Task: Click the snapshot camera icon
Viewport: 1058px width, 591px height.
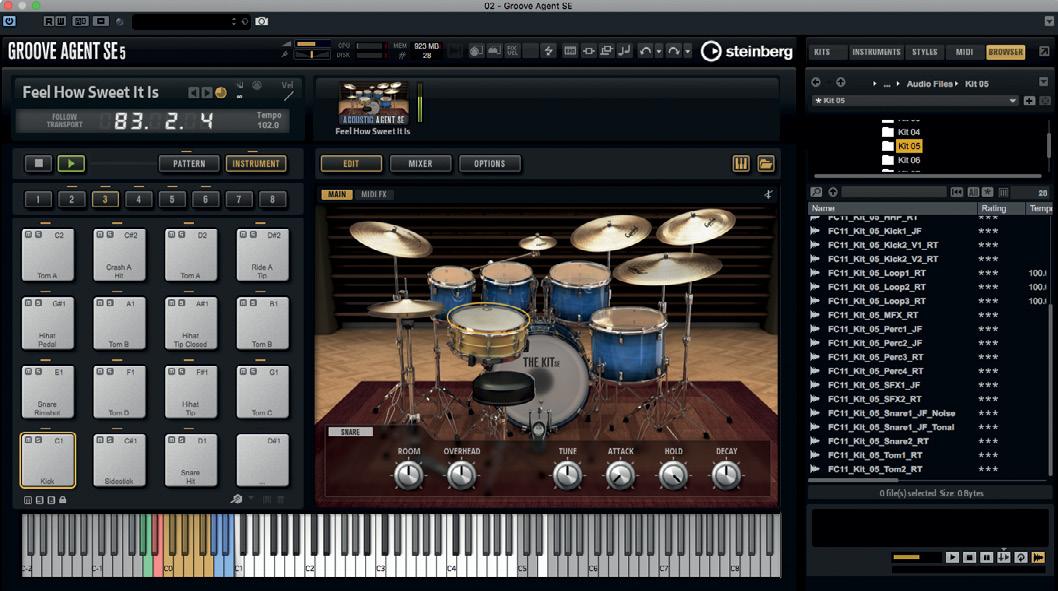Action: 262,22
